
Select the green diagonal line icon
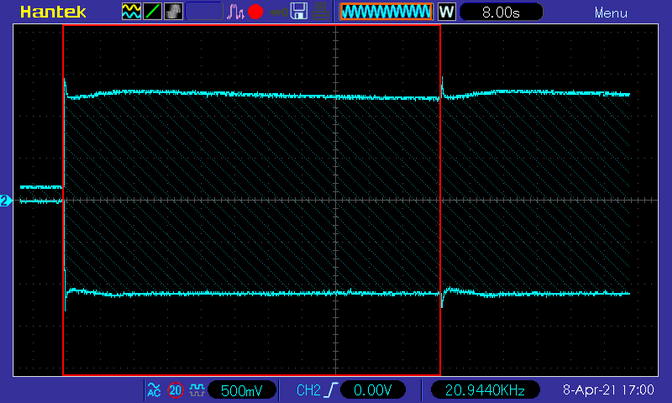tap(152, 11)
